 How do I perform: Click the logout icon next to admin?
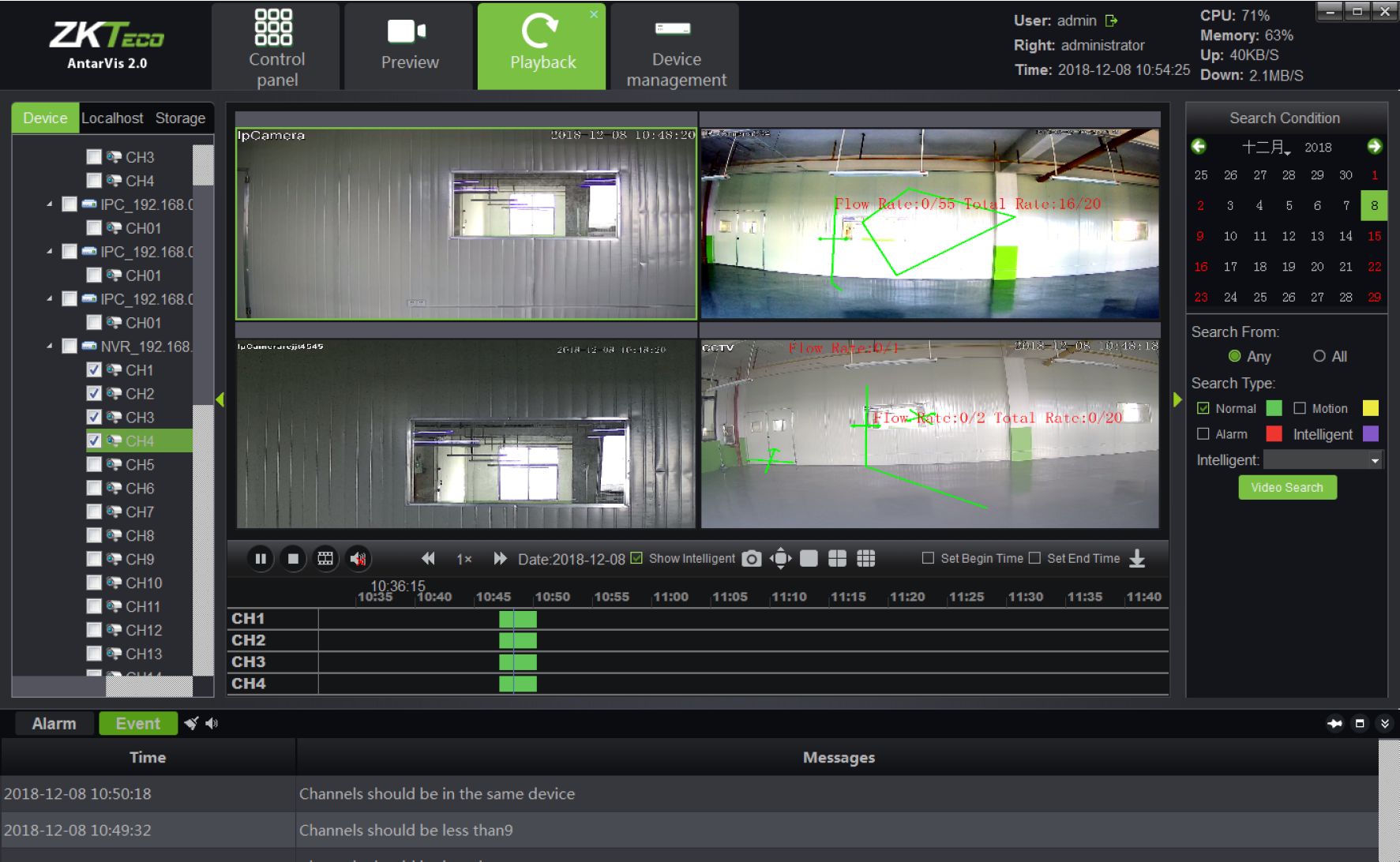(1112, 21)
